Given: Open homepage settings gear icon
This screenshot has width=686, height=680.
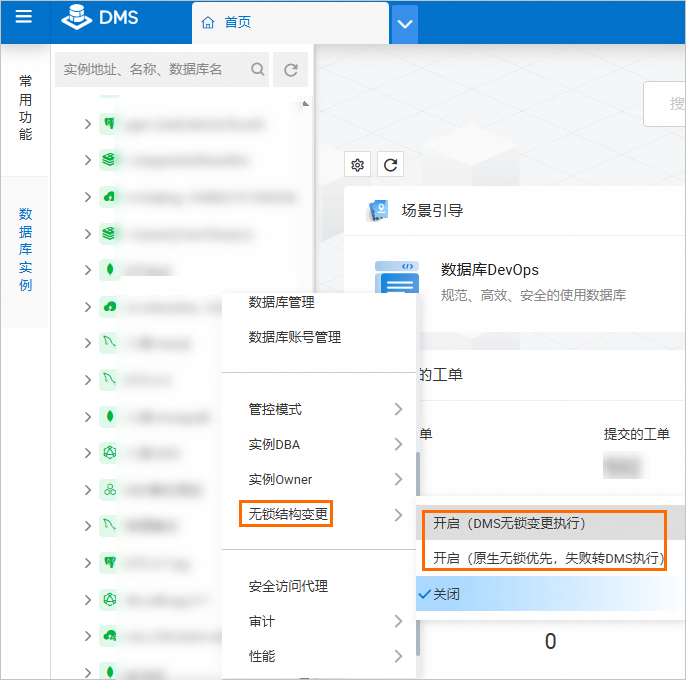Looking at the screenshot, I should coord(357,165).
